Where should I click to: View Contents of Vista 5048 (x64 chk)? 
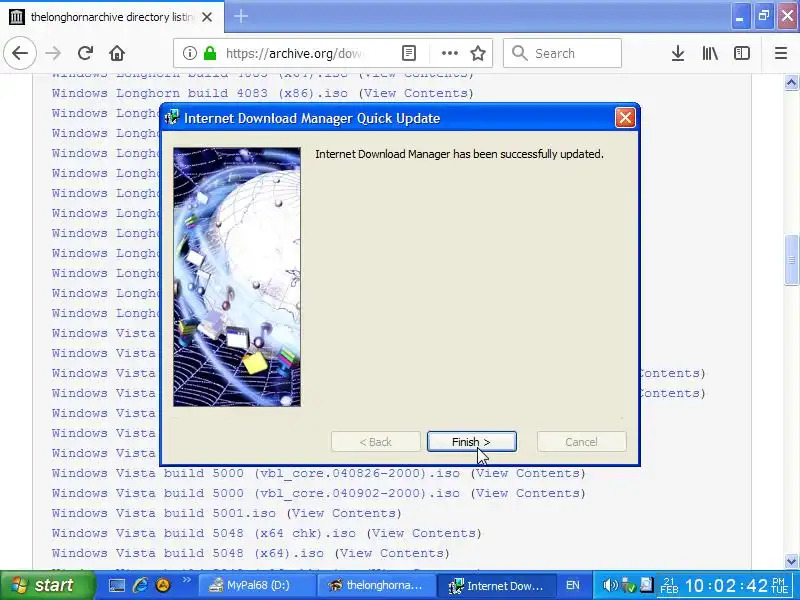[424, 533]
